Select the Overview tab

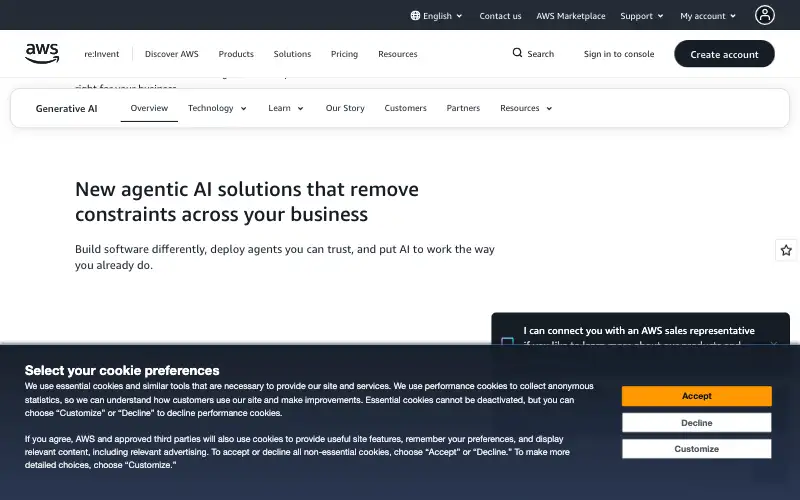[149, 108]
